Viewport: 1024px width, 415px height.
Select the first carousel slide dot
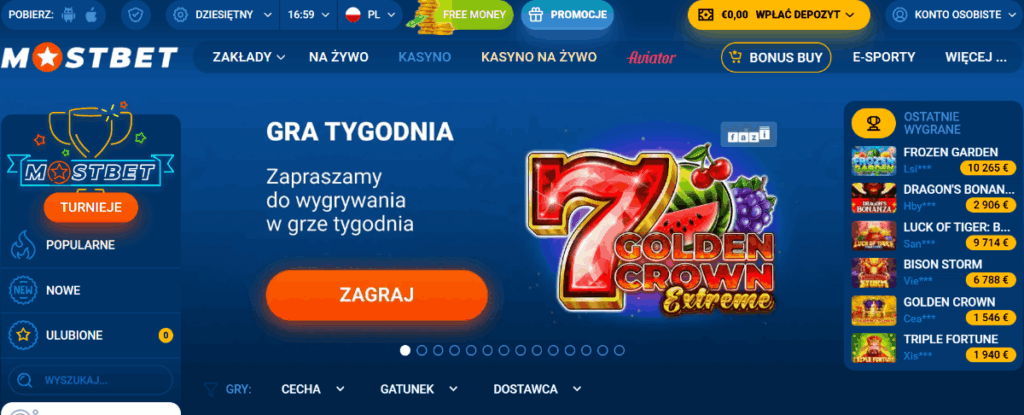point(405,350)
